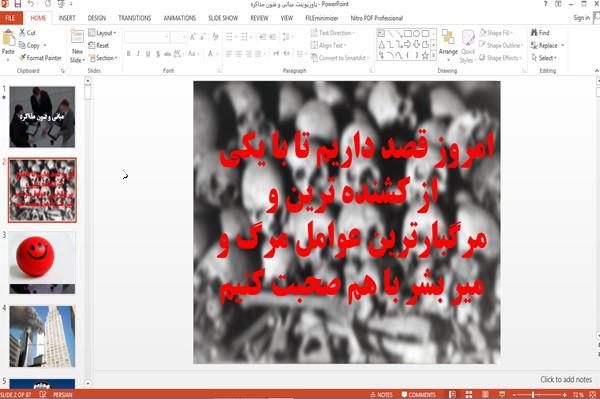Viewport: 600px width, 399px height.
Task: Reset the slide layout
Action: pyautogui.click(x=99, y=46)
